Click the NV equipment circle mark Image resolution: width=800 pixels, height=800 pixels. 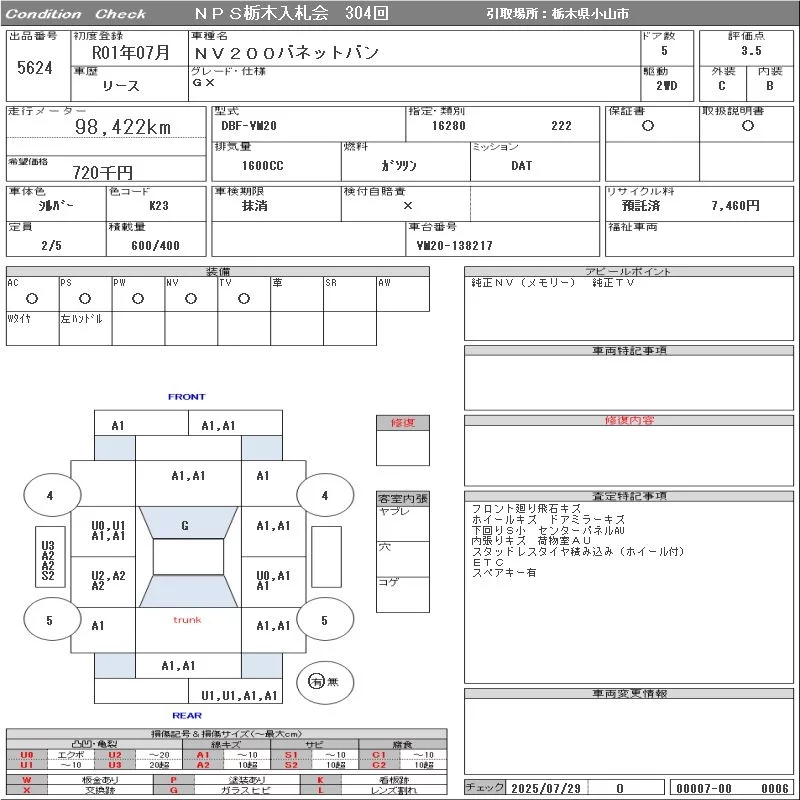(191, 299)
